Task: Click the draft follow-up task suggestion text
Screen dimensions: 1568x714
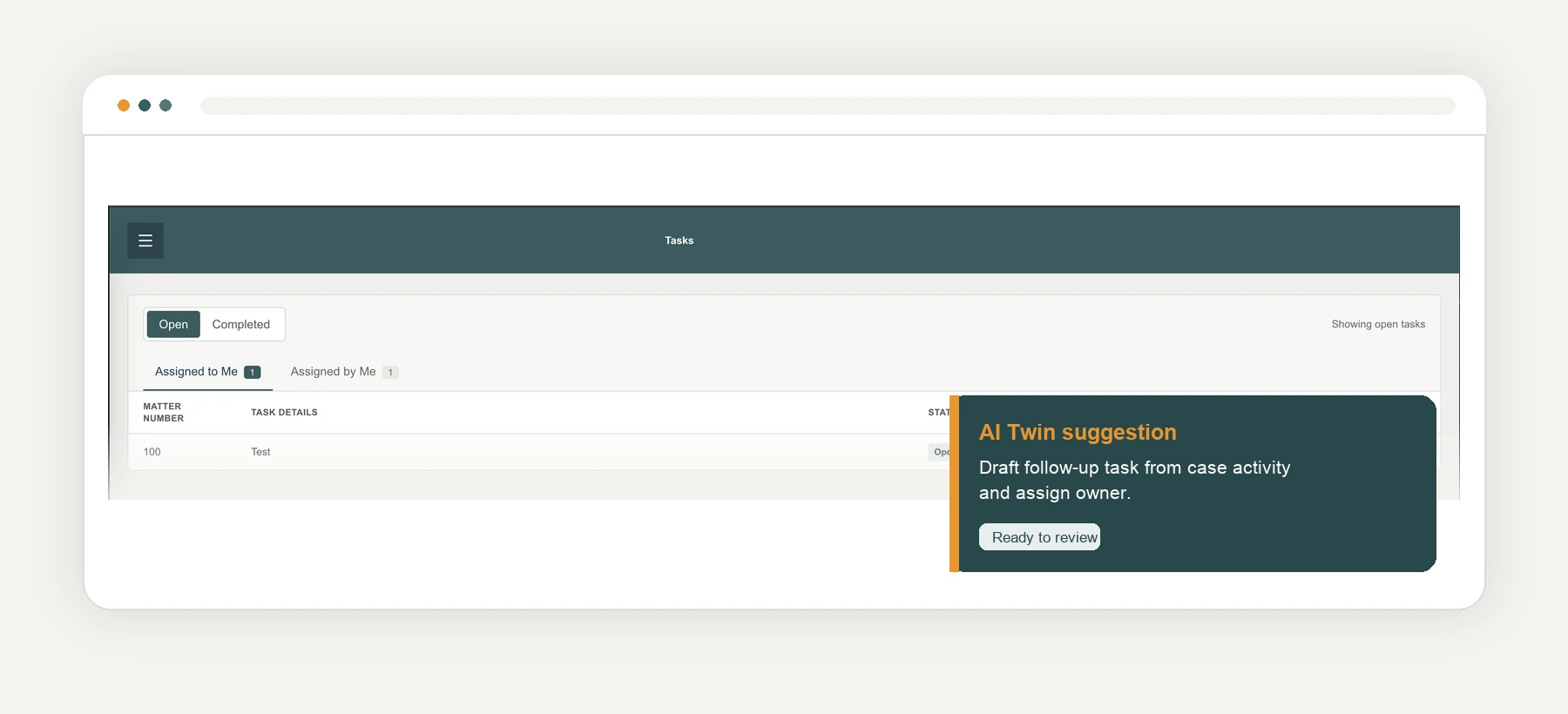Action: (x=1134, y=480)
